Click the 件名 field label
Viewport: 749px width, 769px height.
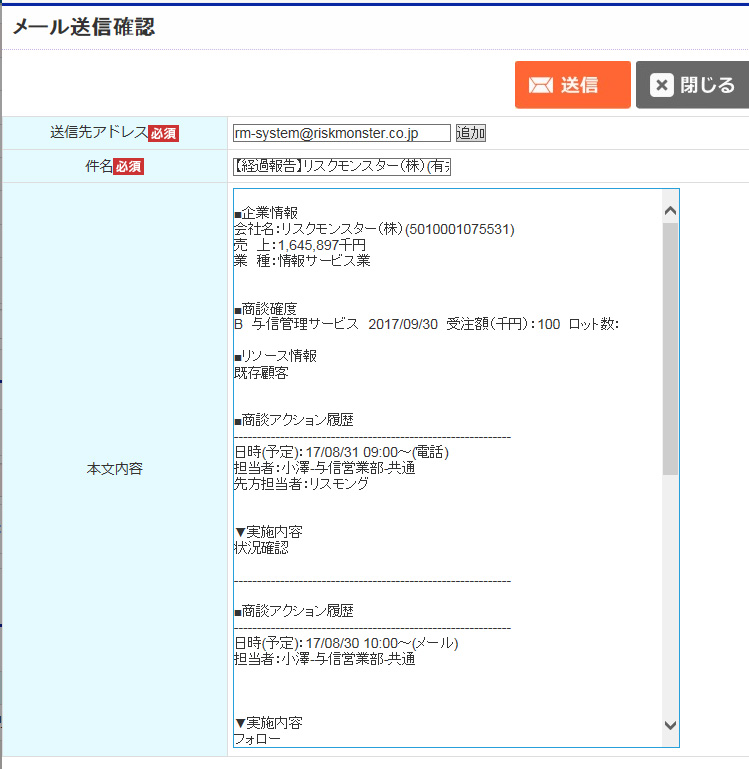(98, 167)
